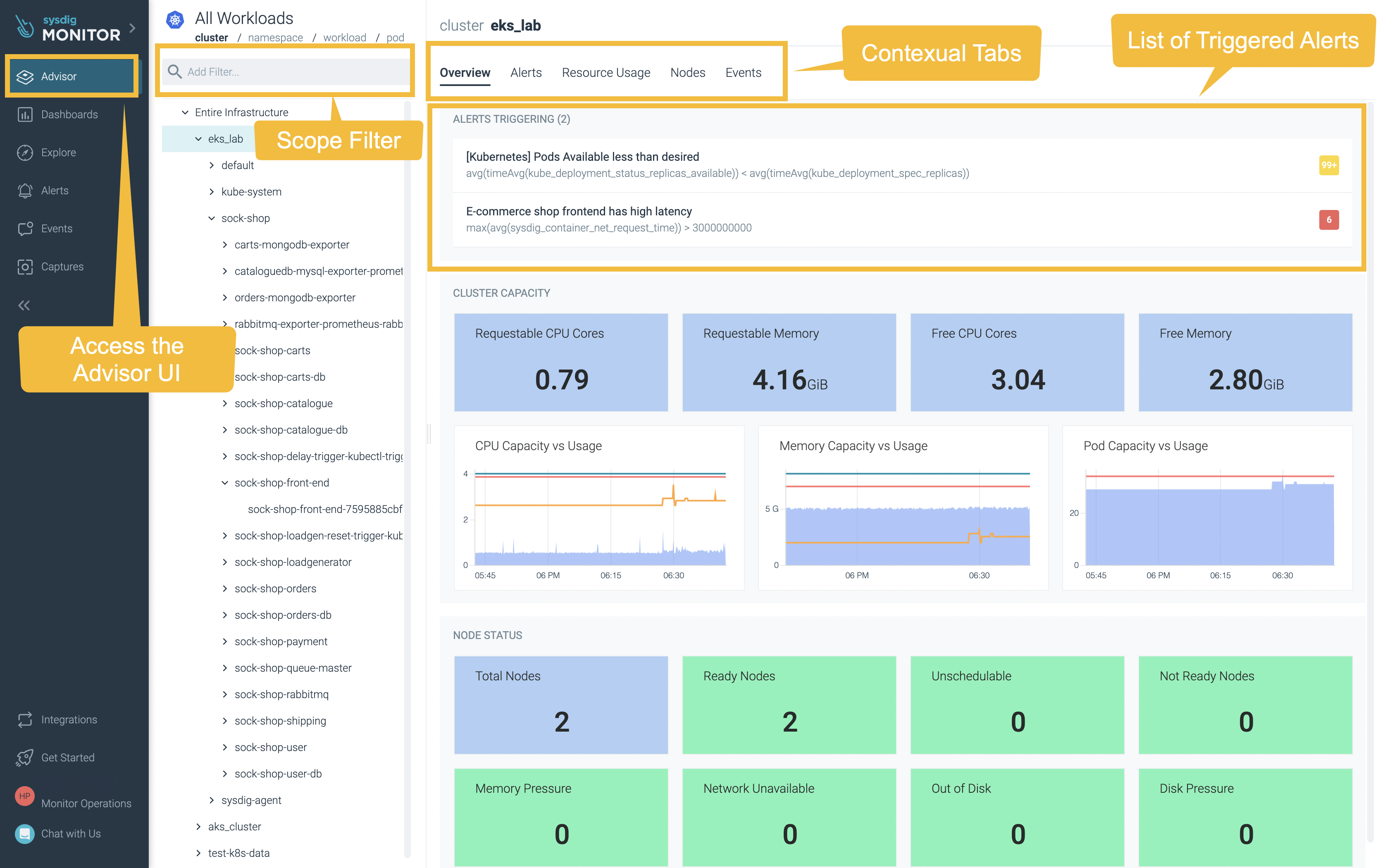Screen dimensions: 1385x868
Task: Open the Events sidebar icon
Action: (x=25, y=229)
